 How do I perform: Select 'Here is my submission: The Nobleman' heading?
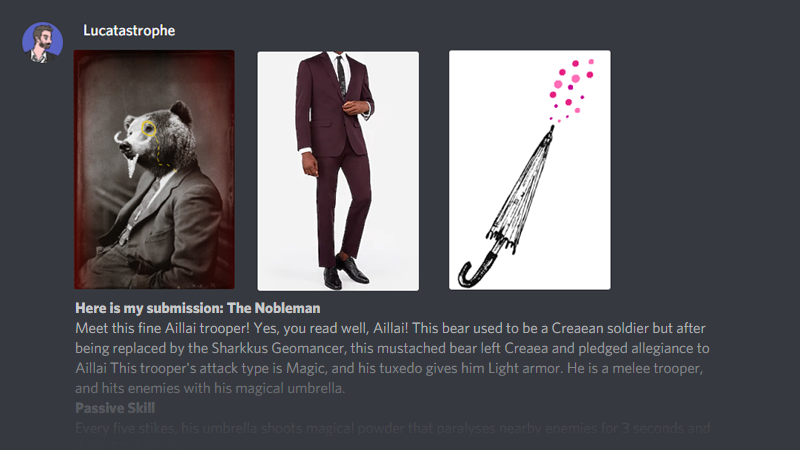[x=198, y=308]
